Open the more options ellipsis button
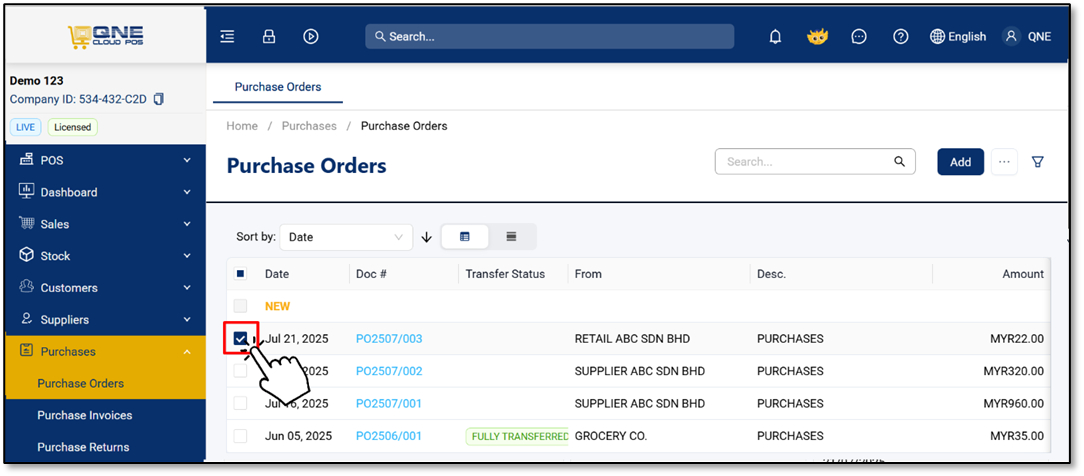This screenshot has width=1084, height=476. point(1004,162)
